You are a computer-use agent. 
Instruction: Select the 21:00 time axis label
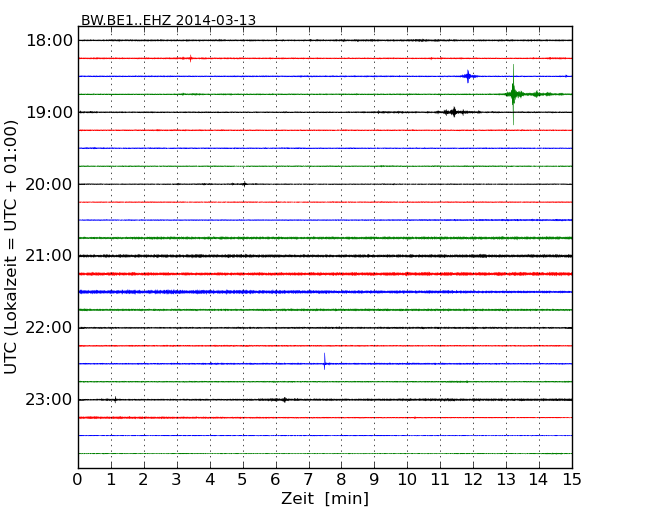point(49,256)
